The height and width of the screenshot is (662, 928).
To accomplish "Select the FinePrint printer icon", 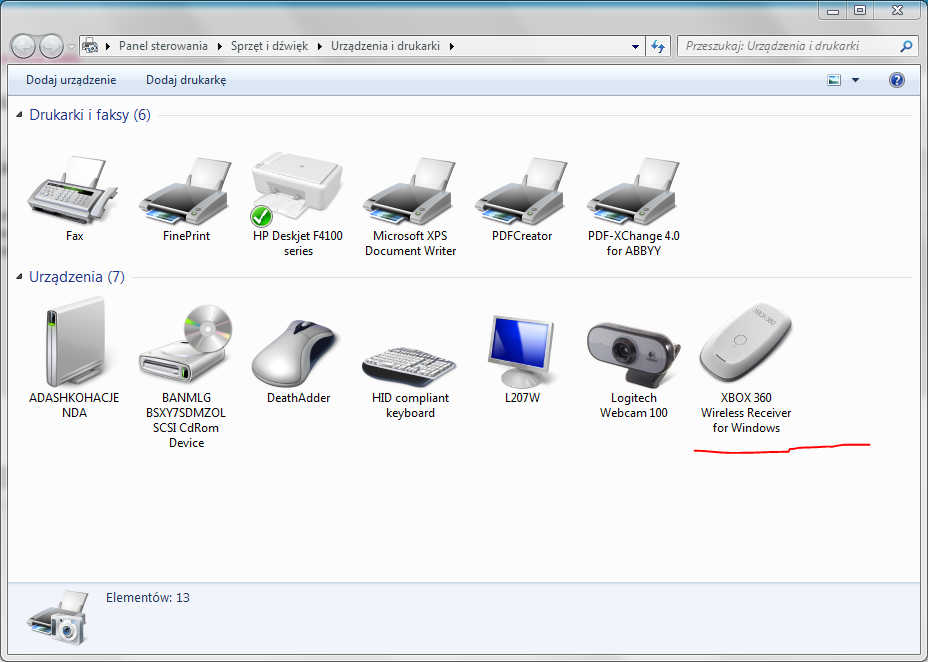I will (x=186, y=190).
